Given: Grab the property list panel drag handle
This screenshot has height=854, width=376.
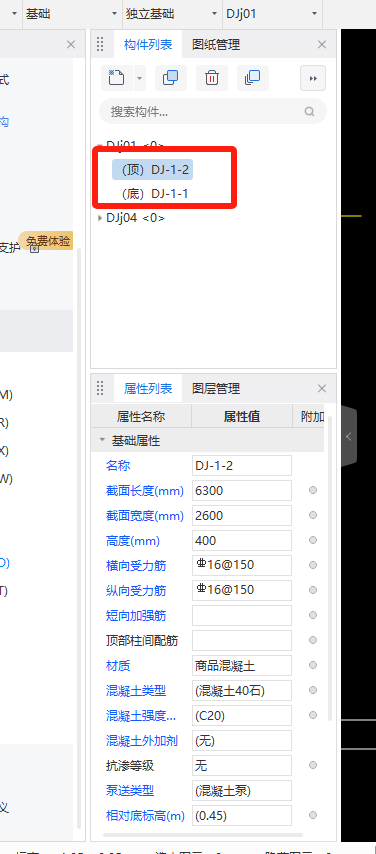Looking at the screenshot, I should [x=100, y=388].
